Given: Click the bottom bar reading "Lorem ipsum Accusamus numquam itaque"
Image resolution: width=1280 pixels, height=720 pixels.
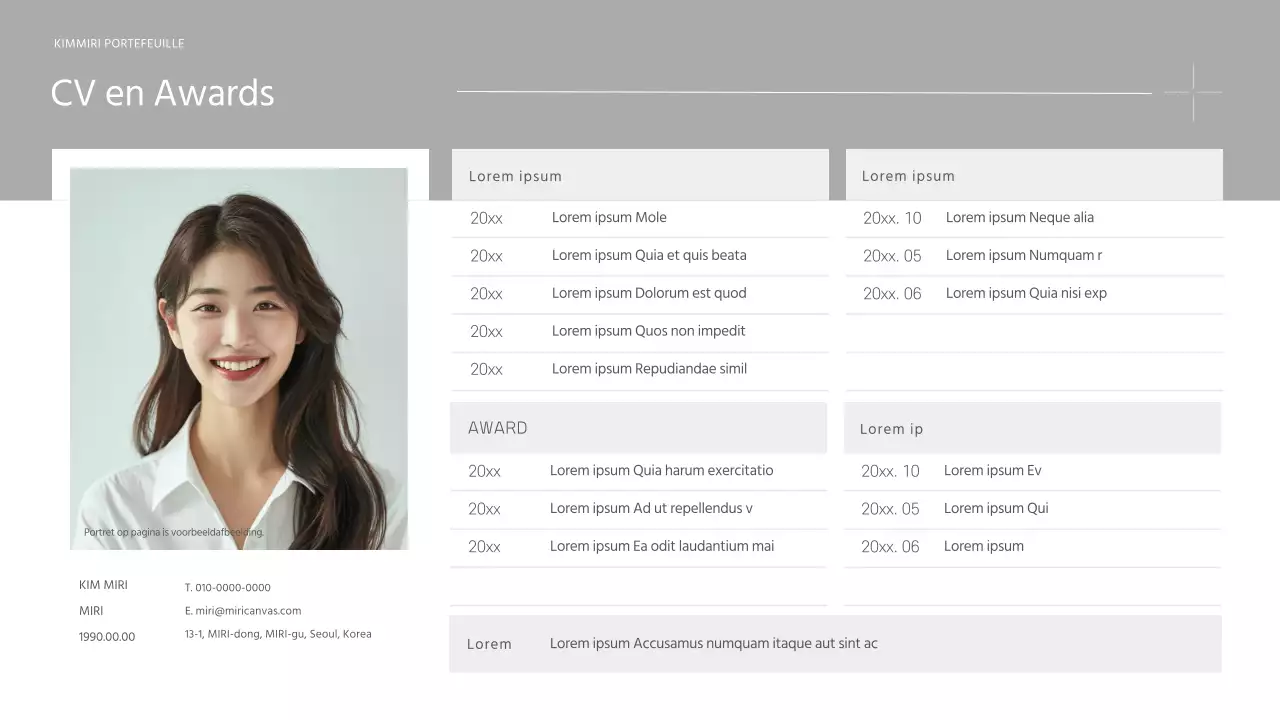Looking at the screenshot, I should tap(713, 643).
